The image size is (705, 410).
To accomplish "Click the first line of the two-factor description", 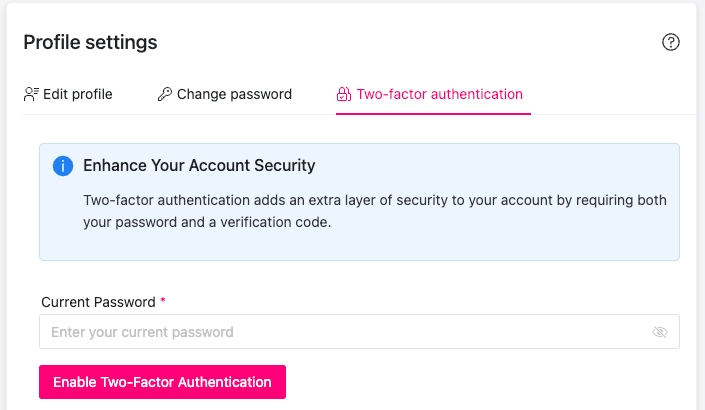I will pos(374,200).
